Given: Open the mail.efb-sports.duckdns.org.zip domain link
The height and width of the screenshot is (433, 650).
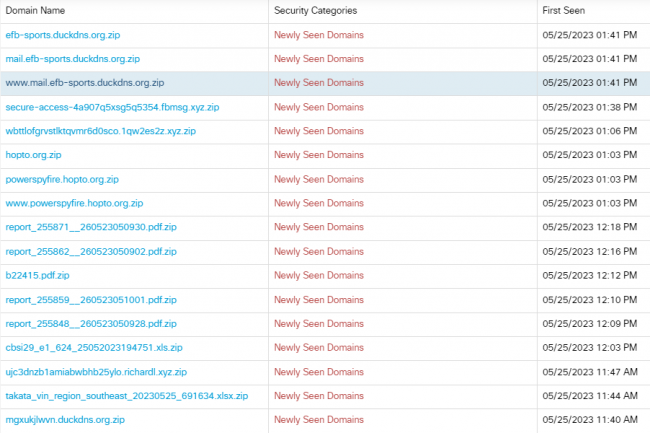Looking at the screenshot, I should [72, 59].
